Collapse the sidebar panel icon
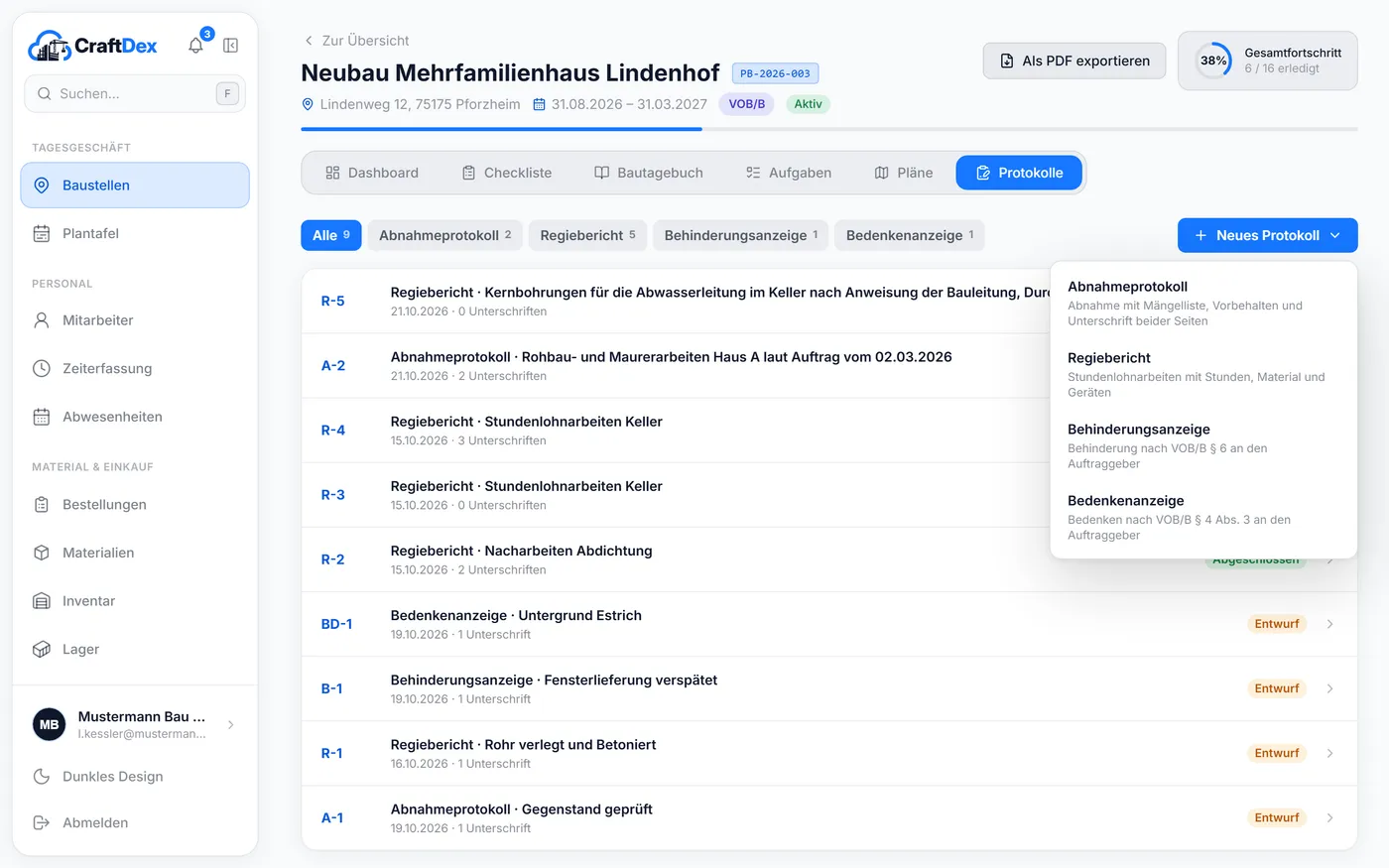Screen dimensions: 1389x868 [x=230, y=46]
